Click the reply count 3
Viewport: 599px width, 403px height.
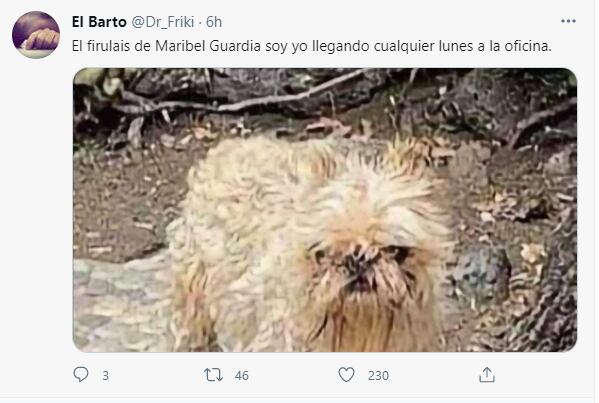point(105,376)
